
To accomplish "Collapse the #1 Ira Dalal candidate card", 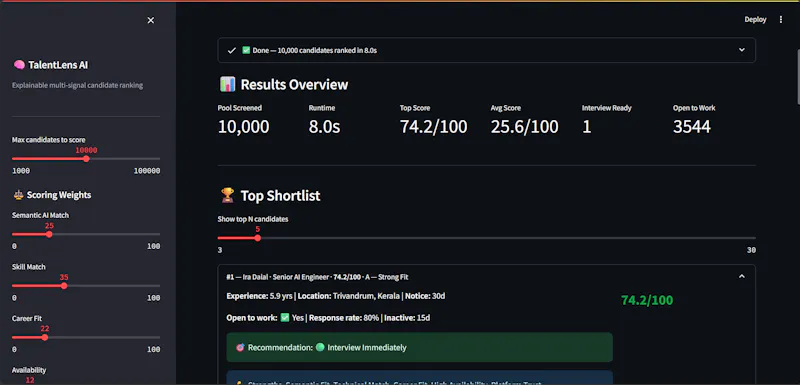I will pyautogui.click(x=742, y=276).
